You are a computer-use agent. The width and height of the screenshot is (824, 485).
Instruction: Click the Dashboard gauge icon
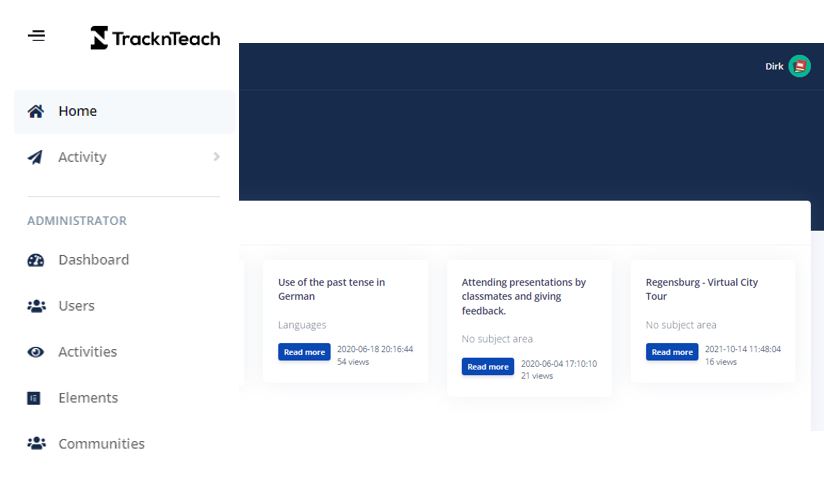coord(36,260)
